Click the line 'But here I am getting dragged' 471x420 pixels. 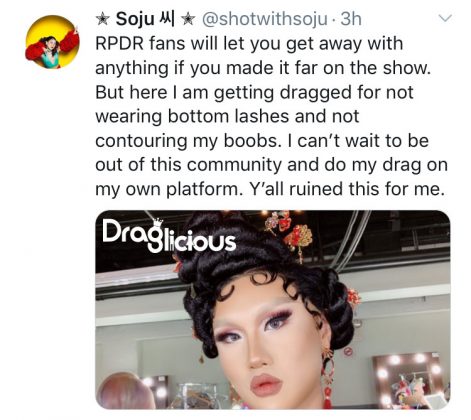pyautogui.click(x=254, y=92)
